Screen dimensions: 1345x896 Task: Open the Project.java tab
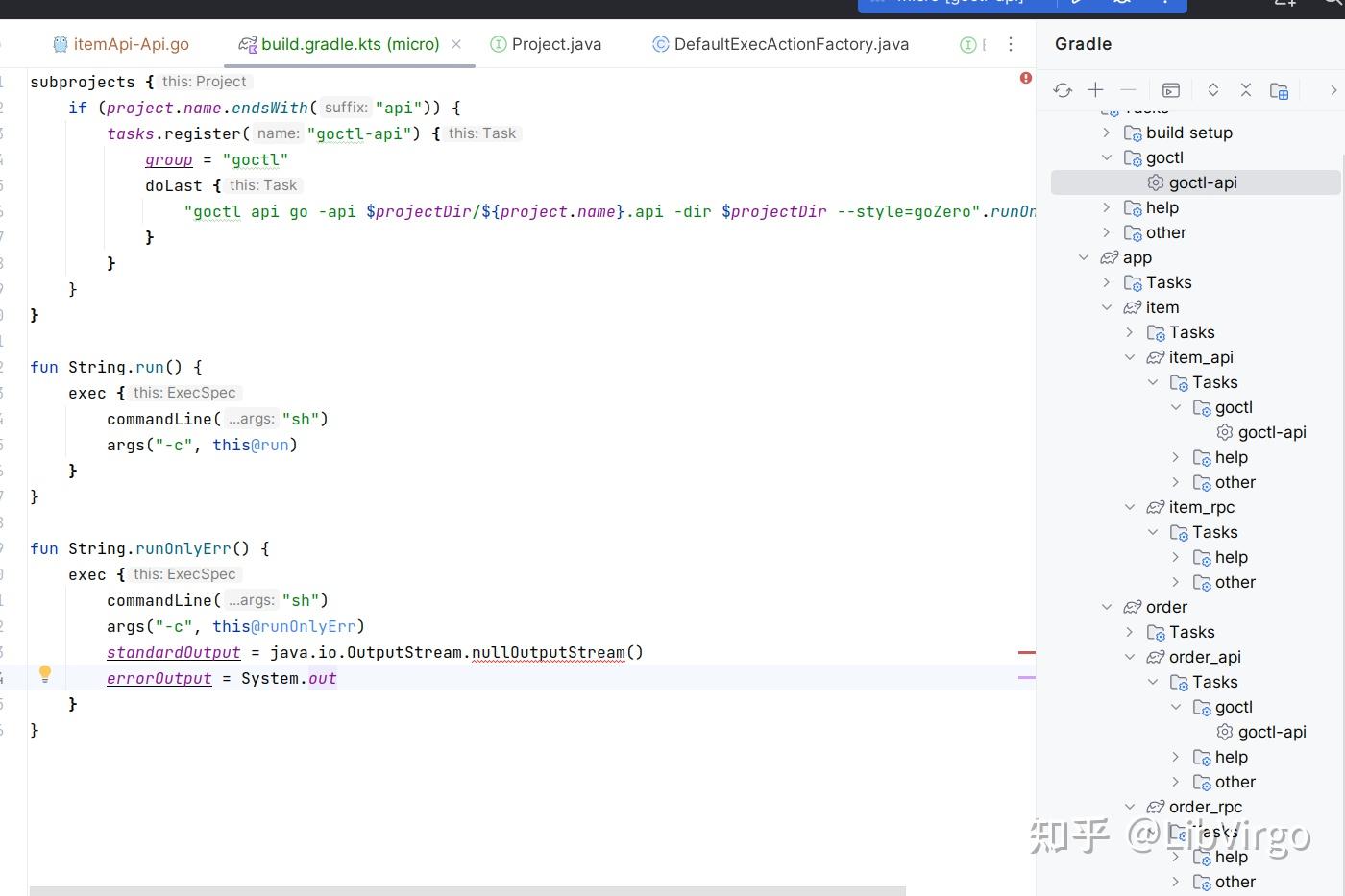pos(546,44)
